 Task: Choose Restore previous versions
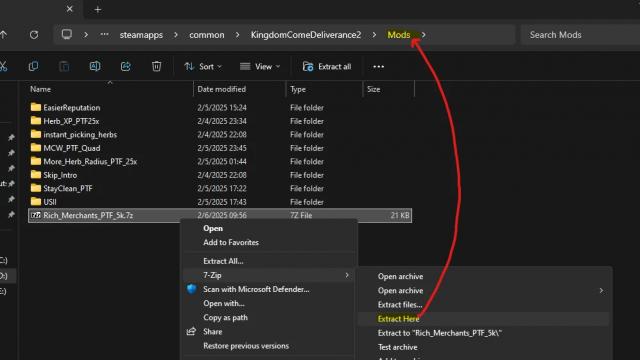(246, 346)
